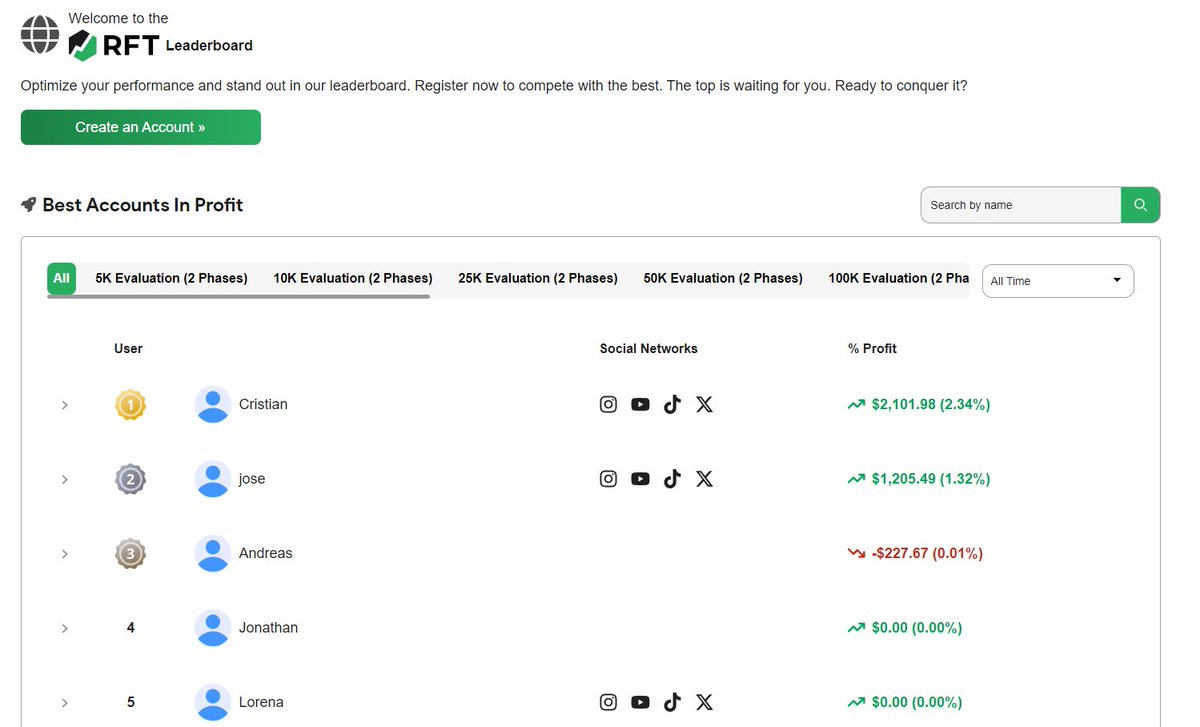Open Lorena's Instagram profile icon

(x=608, y=702)
